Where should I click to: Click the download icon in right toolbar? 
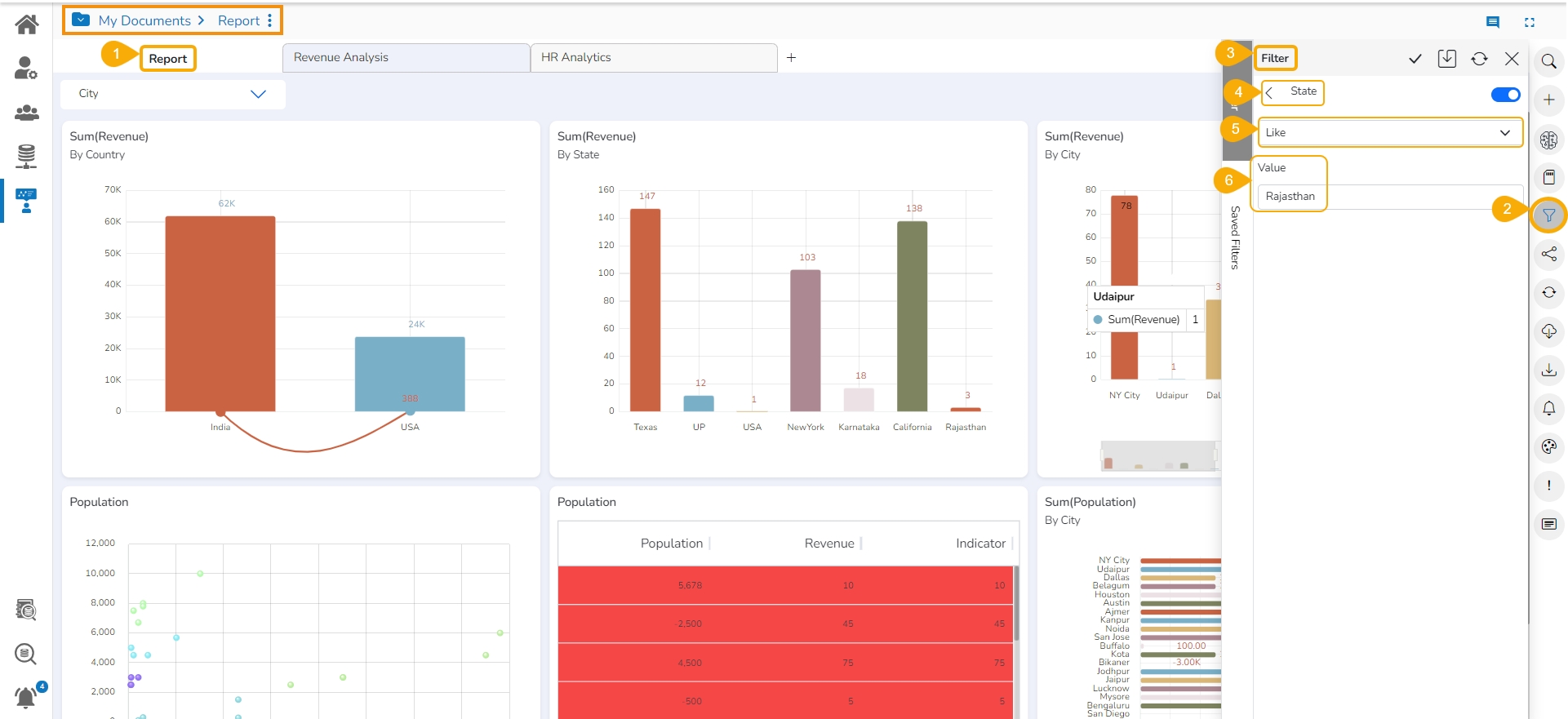pos(1548,371)
